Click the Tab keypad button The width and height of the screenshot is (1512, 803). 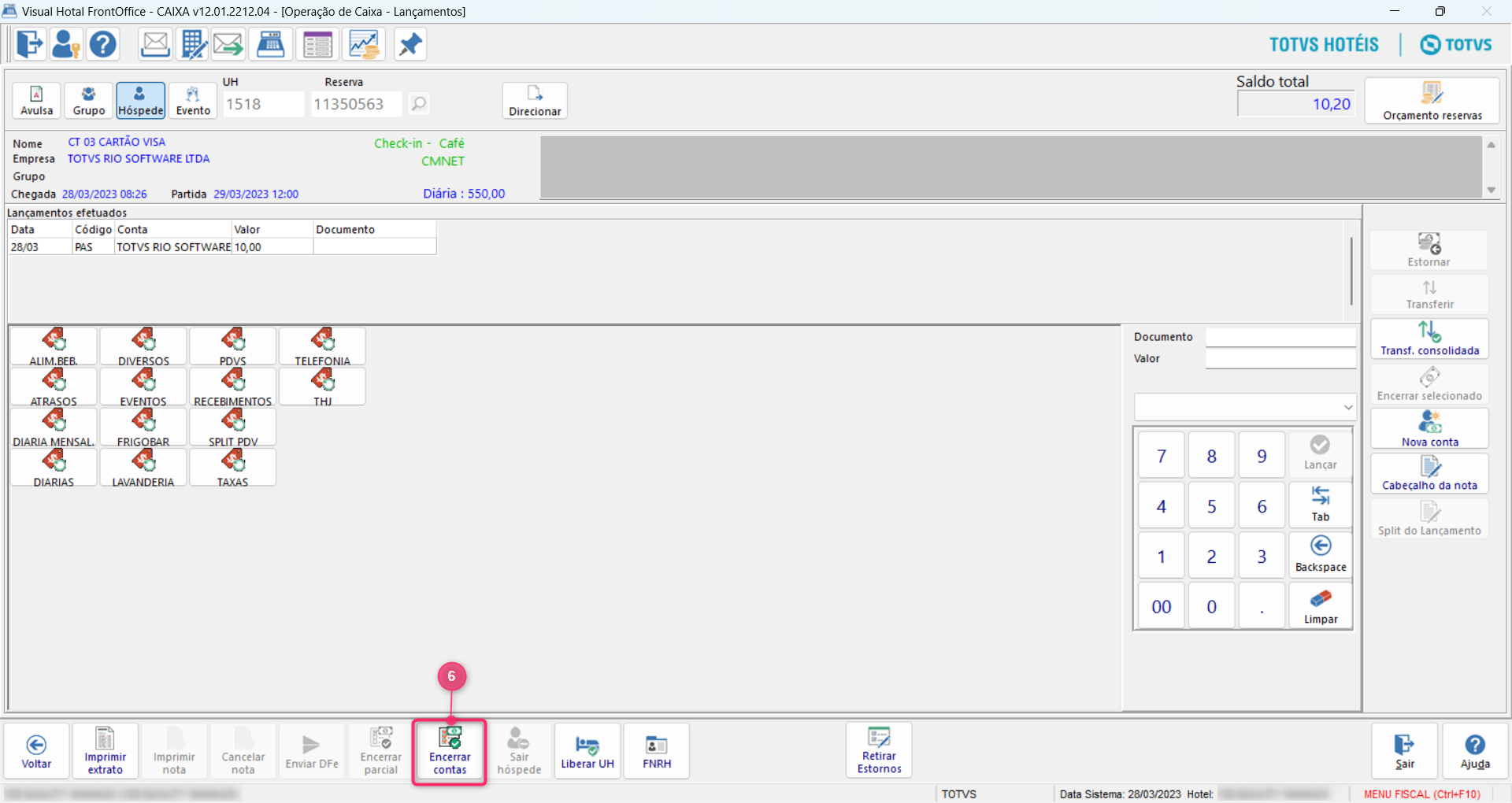pyautogui.click(x=1321, y=504)
